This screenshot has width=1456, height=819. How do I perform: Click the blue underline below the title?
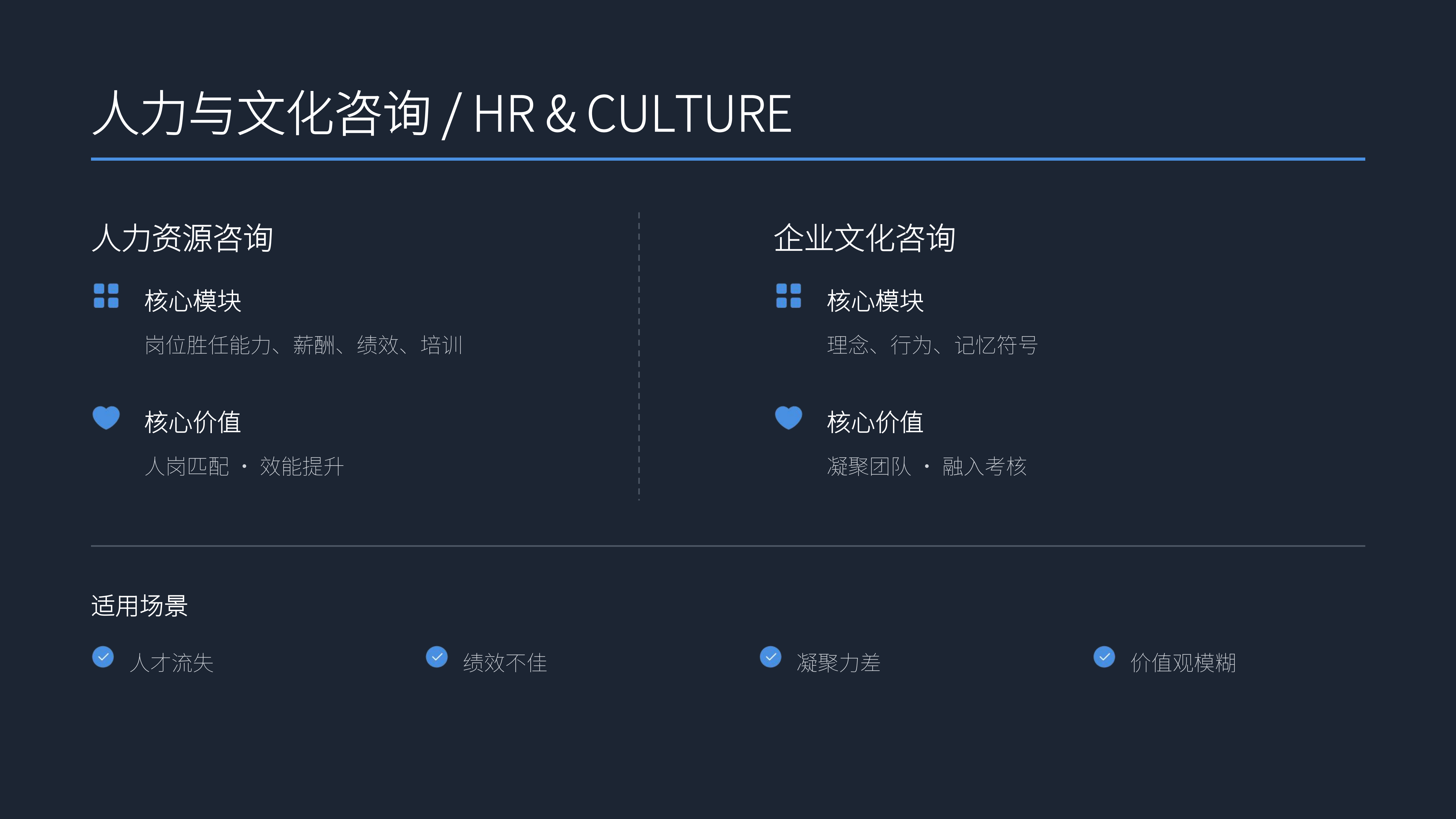728,159
